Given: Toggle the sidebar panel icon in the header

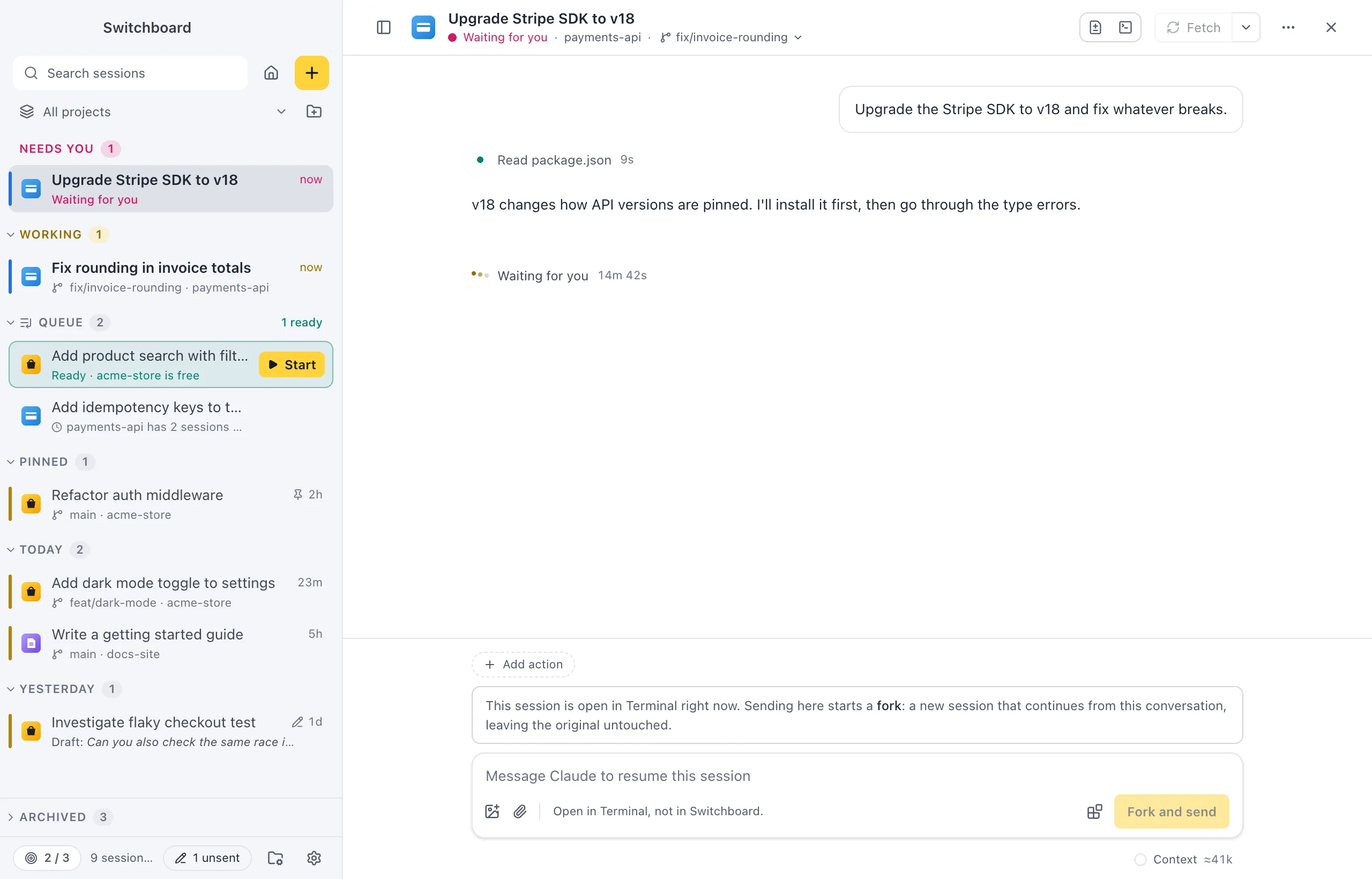Looking at the screenshot, I should click(384, 27).
